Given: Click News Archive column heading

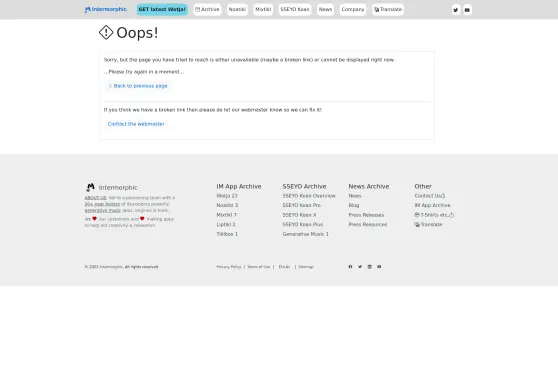Looking at the screenshot, I should (x=369, y=186).
